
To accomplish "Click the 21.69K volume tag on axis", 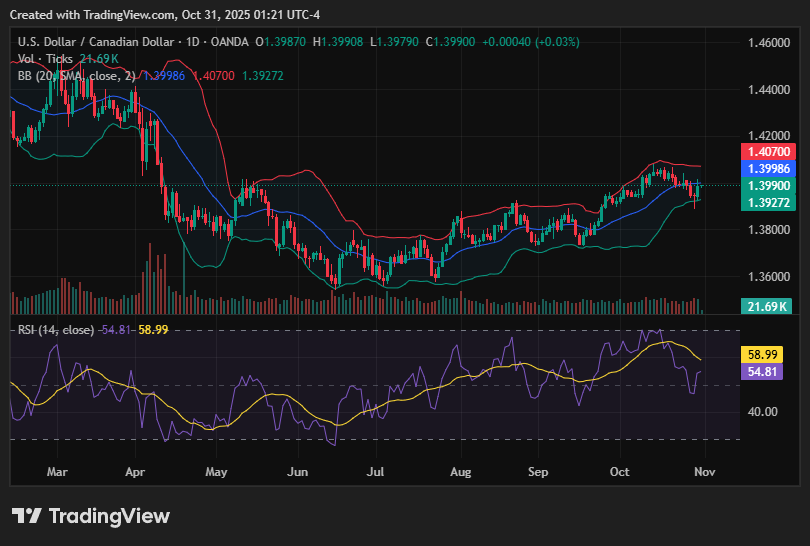I will 767,305.
